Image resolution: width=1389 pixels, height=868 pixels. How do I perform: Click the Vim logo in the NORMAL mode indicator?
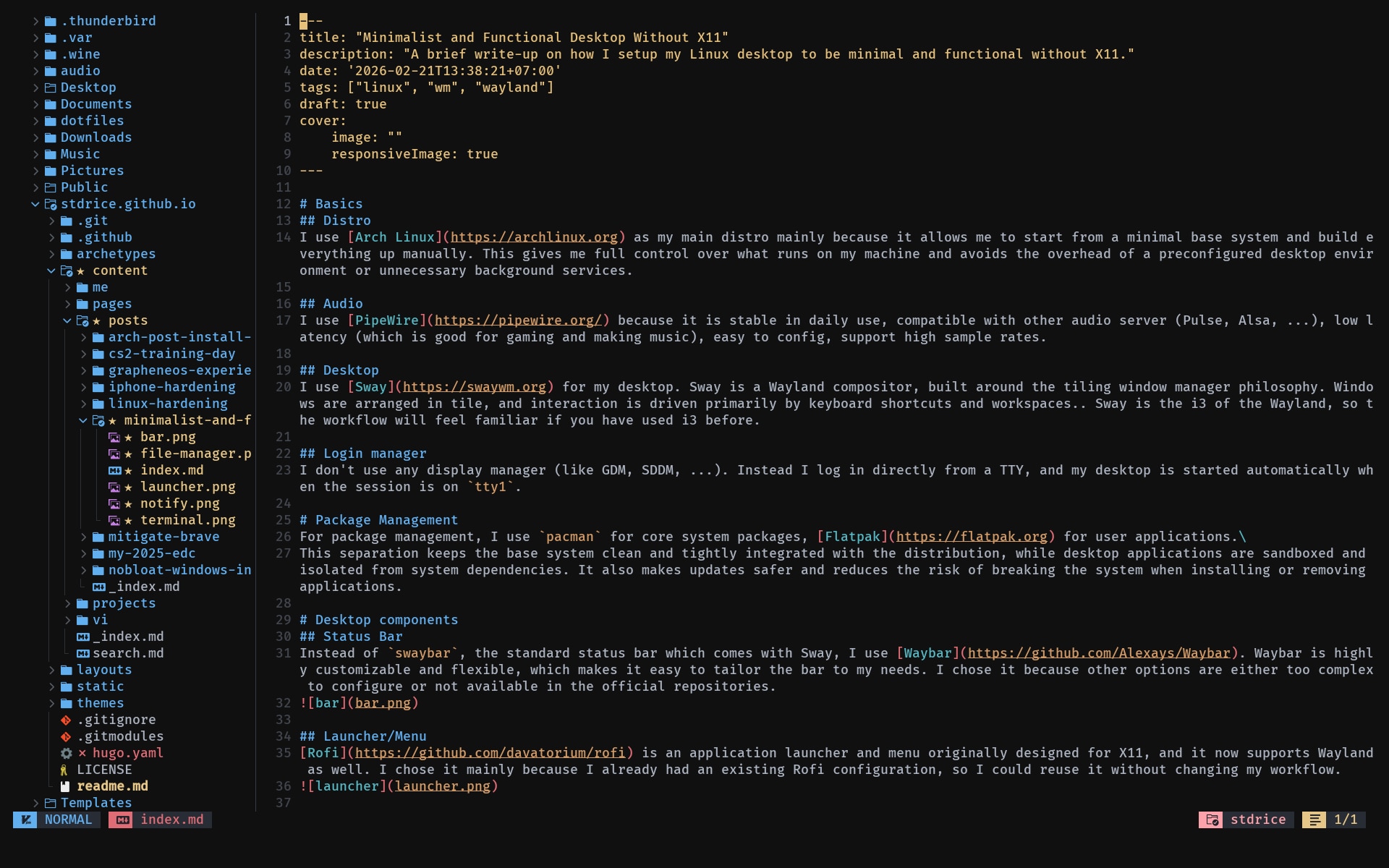(x=25, y=820)
